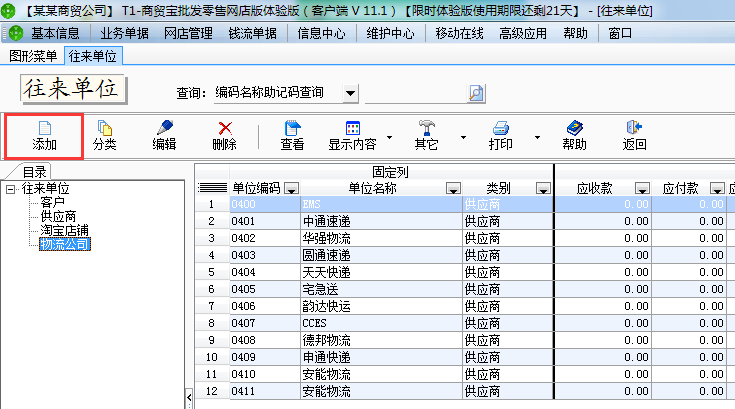The width and height of the screenshot is (735, 409).
Task: Click the 打印 (Print) printer icon
Action: coord(501,128)
